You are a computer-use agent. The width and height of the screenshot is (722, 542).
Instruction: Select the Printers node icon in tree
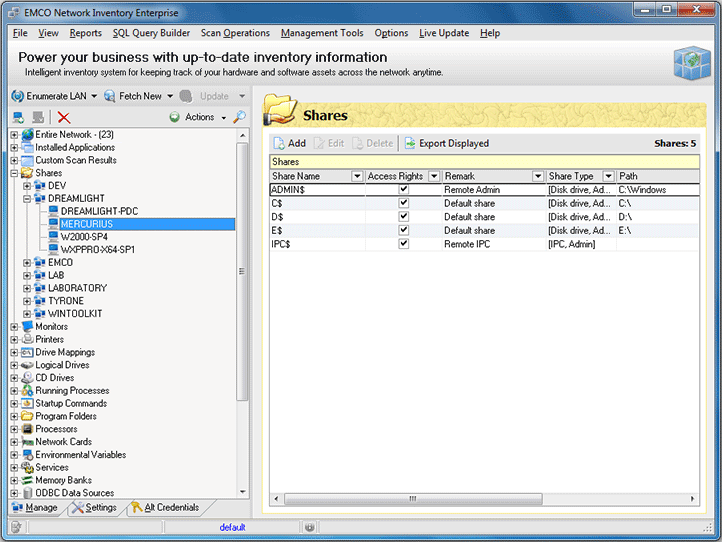pos(28,339)
